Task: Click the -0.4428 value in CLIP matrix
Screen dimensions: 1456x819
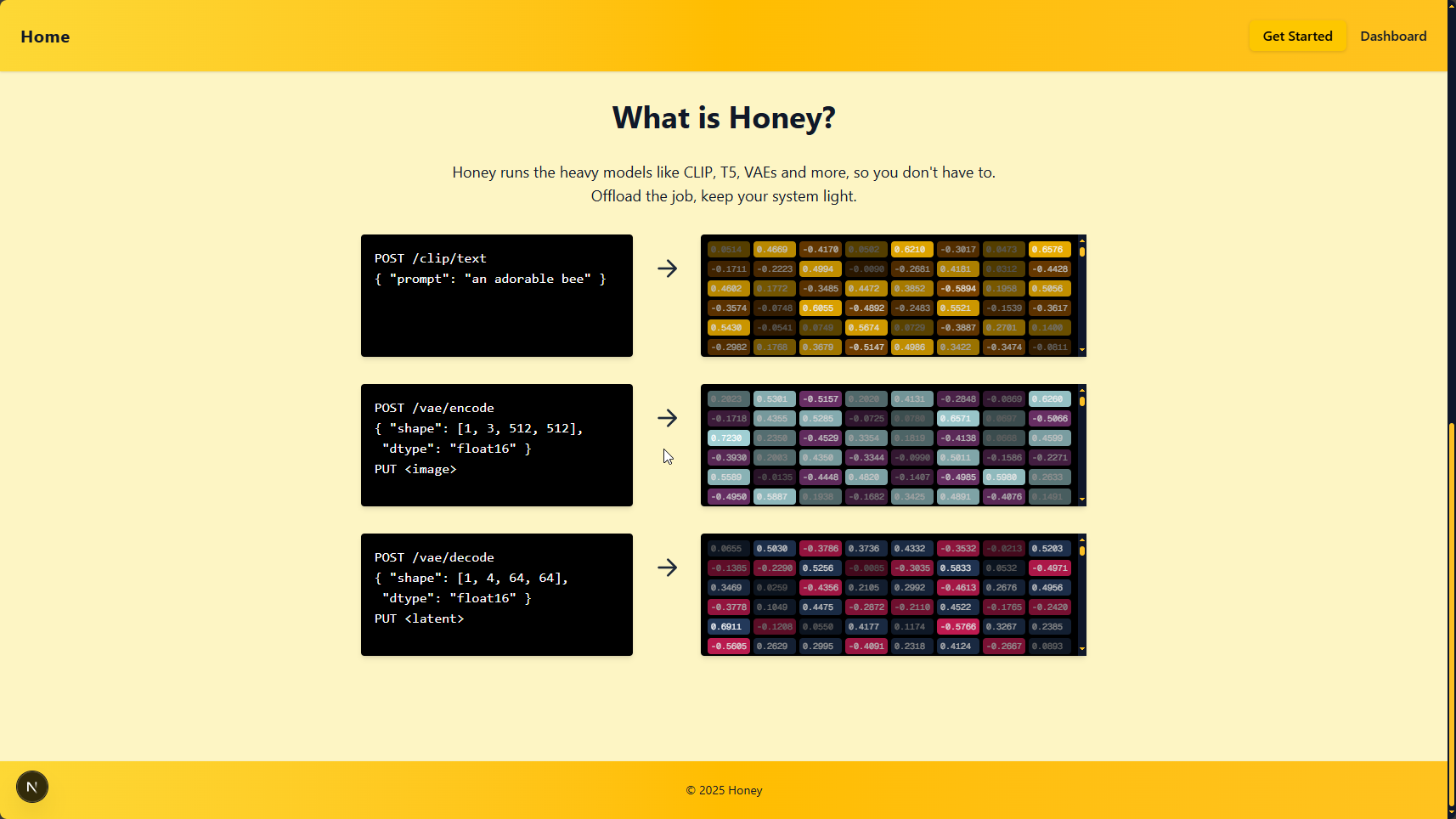Action: (1050, 269)
